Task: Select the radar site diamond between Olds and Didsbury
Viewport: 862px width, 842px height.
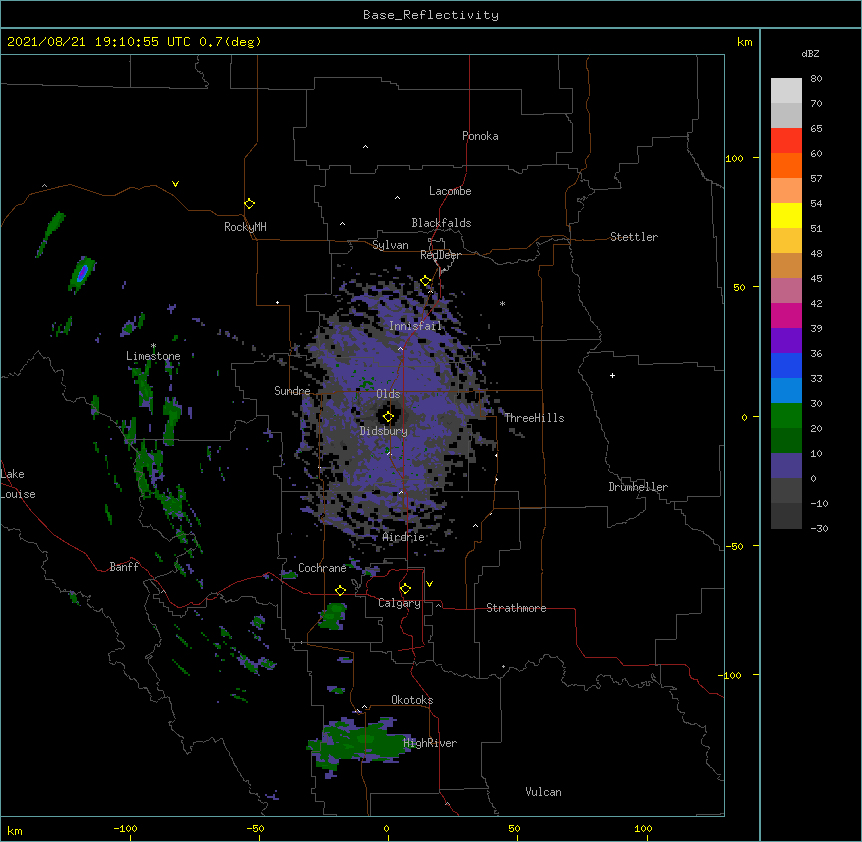Action: point(388,417)
